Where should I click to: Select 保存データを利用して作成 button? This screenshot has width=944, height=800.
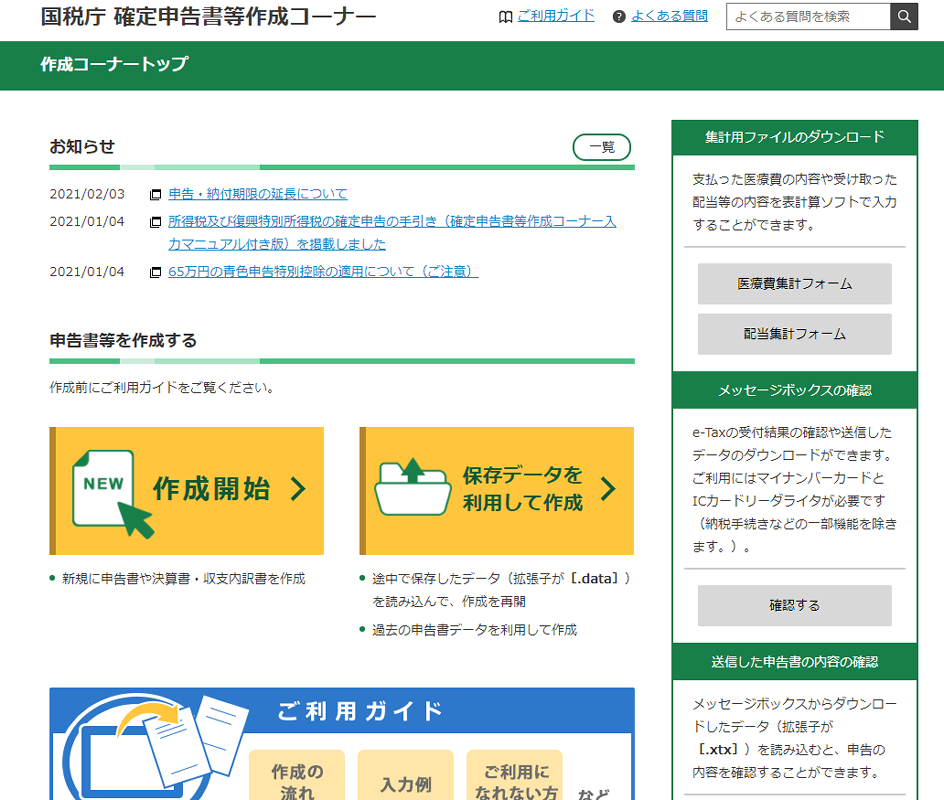point(497,490)
